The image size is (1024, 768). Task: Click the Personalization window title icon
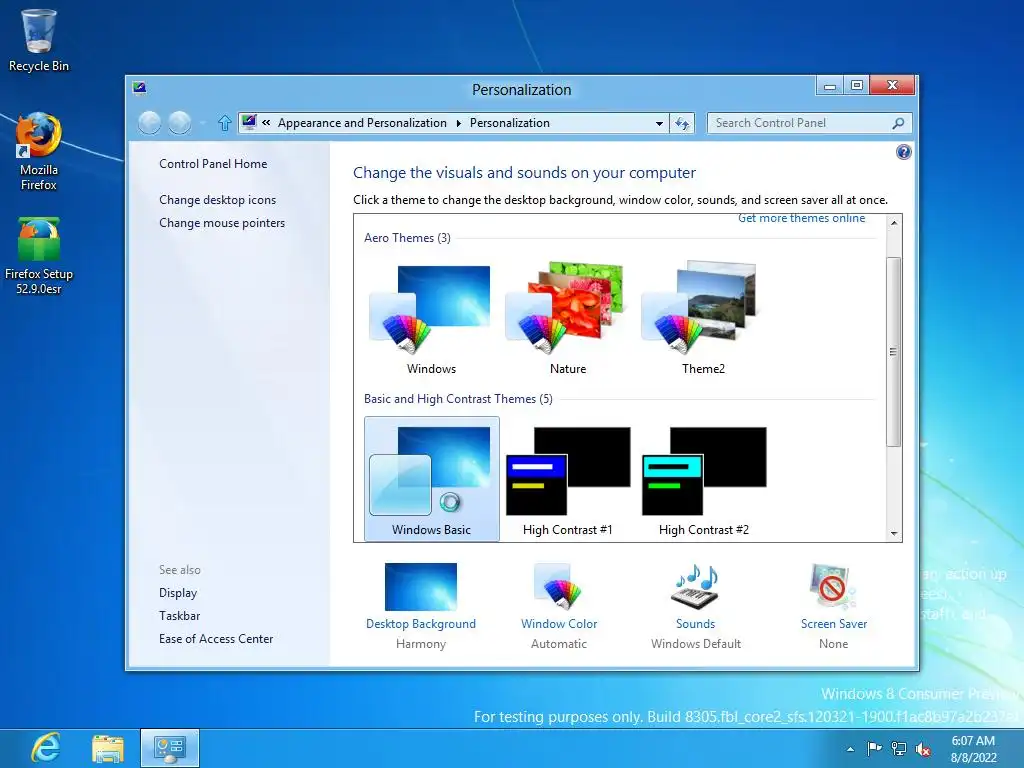pyautogui.click(x=139, y=88)
